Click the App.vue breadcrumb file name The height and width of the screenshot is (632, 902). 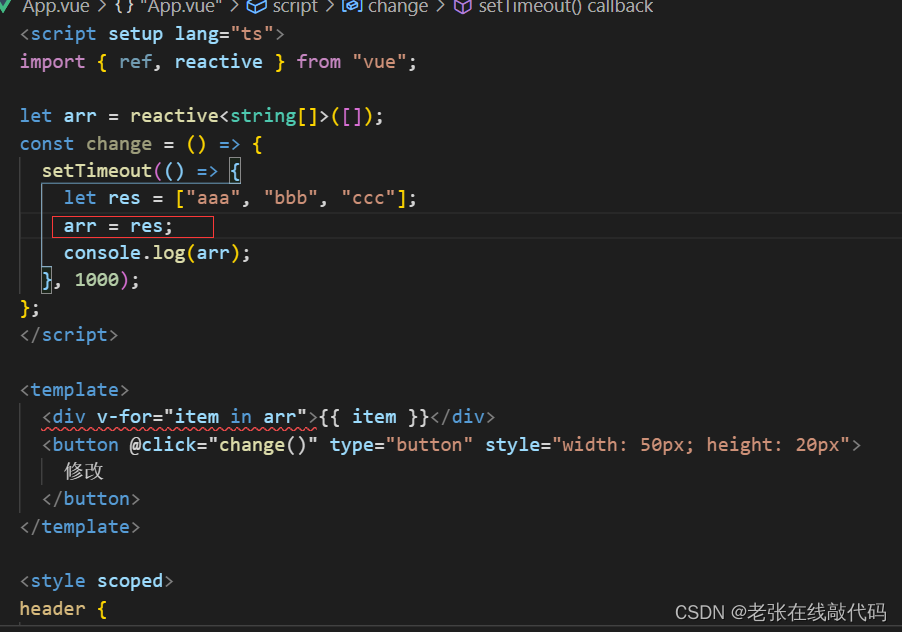56,6
